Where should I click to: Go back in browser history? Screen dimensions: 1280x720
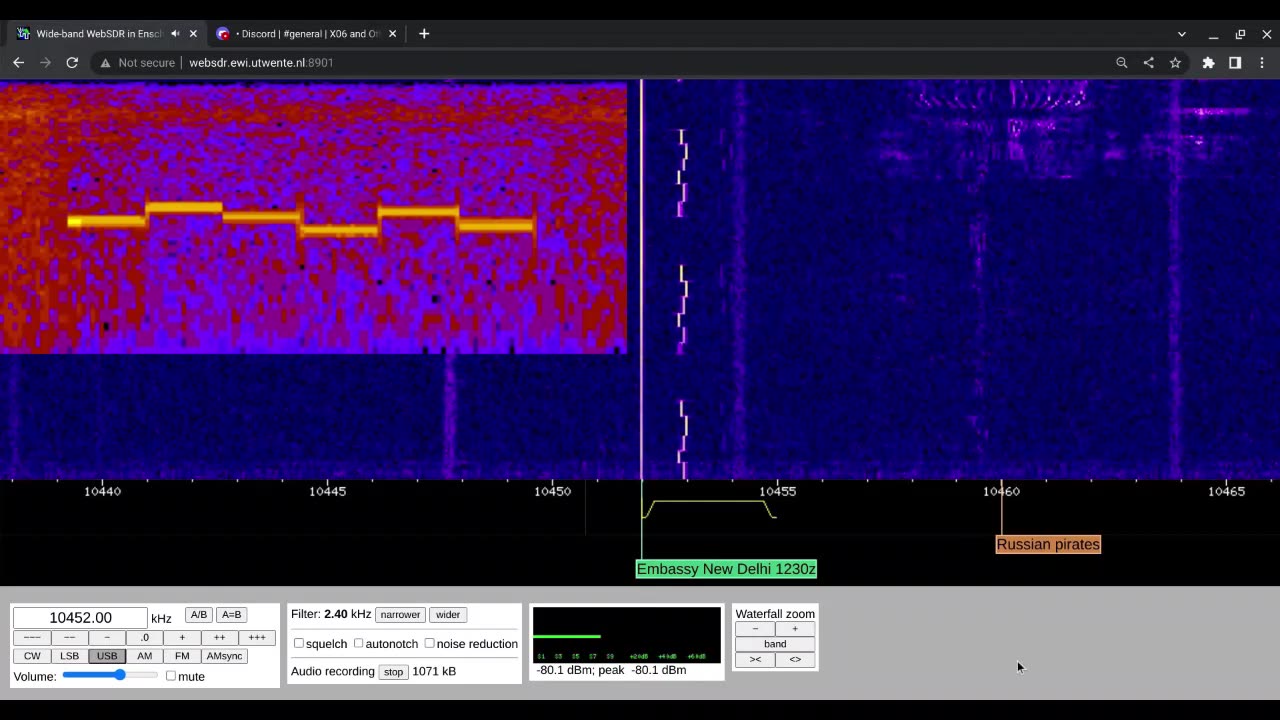18,62
